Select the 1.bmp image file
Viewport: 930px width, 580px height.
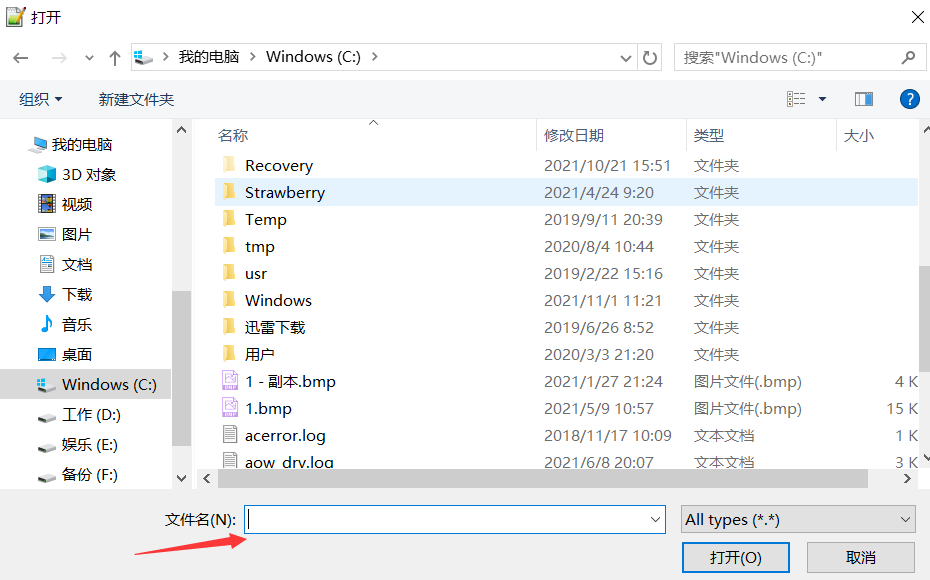[268, 408]
